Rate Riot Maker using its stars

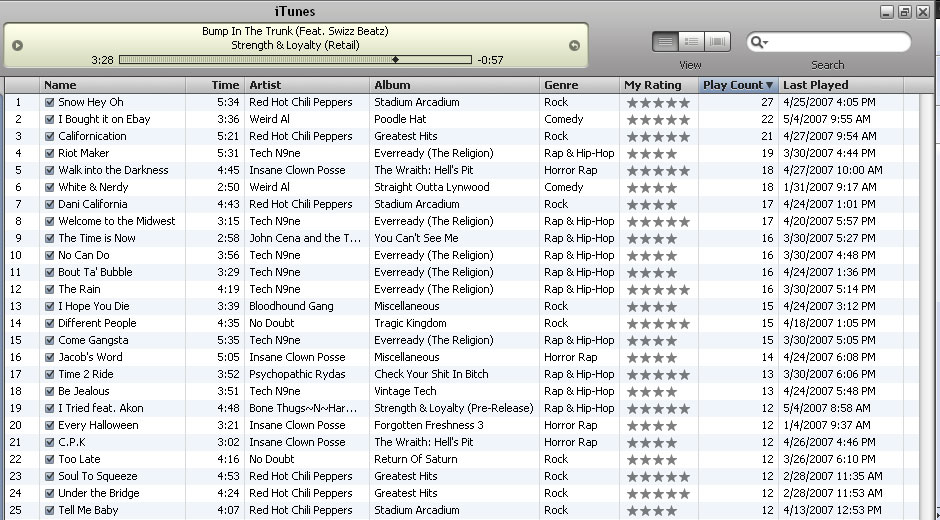click(x=651, y=153)
